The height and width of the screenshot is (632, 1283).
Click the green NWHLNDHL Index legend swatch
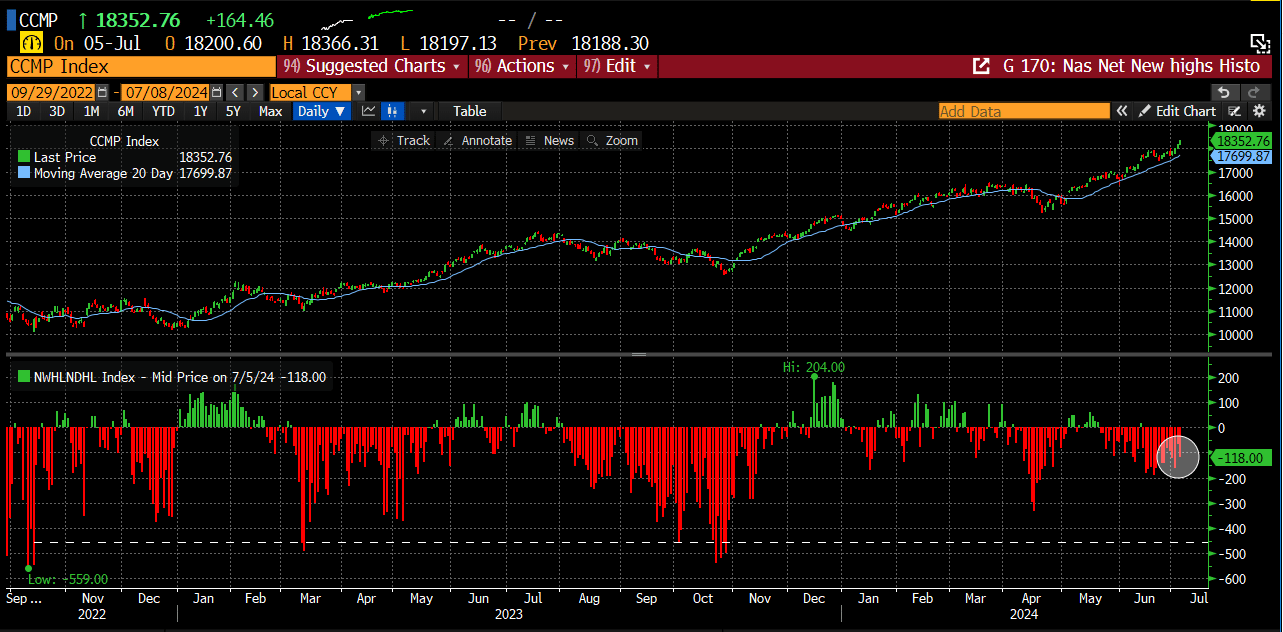coord(24,377)
